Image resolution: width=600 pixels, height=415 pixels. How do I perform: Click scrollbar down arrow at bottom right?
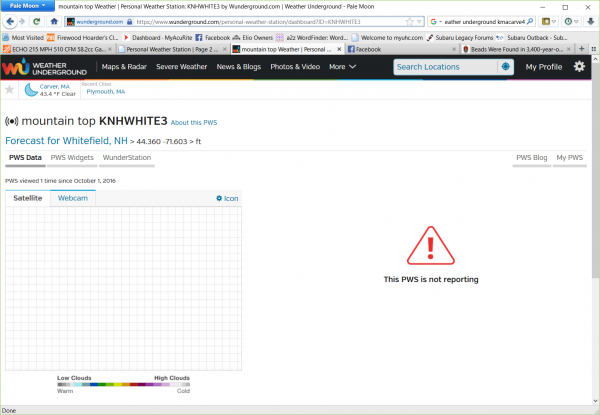point(595,401)
